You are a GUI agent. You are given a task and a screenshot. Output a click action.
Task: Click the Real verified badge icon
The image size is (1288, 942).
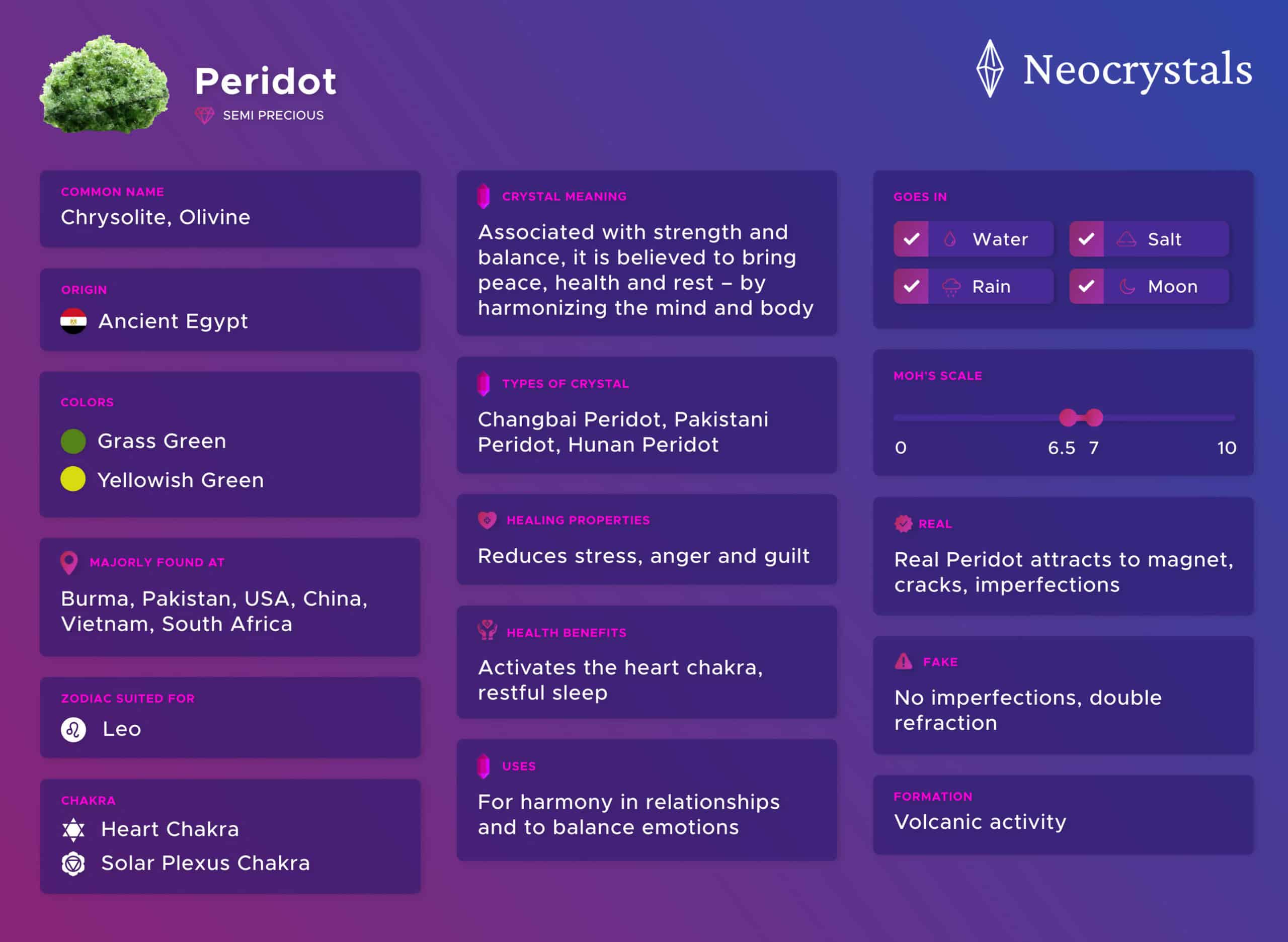click(x=904, y=524)
